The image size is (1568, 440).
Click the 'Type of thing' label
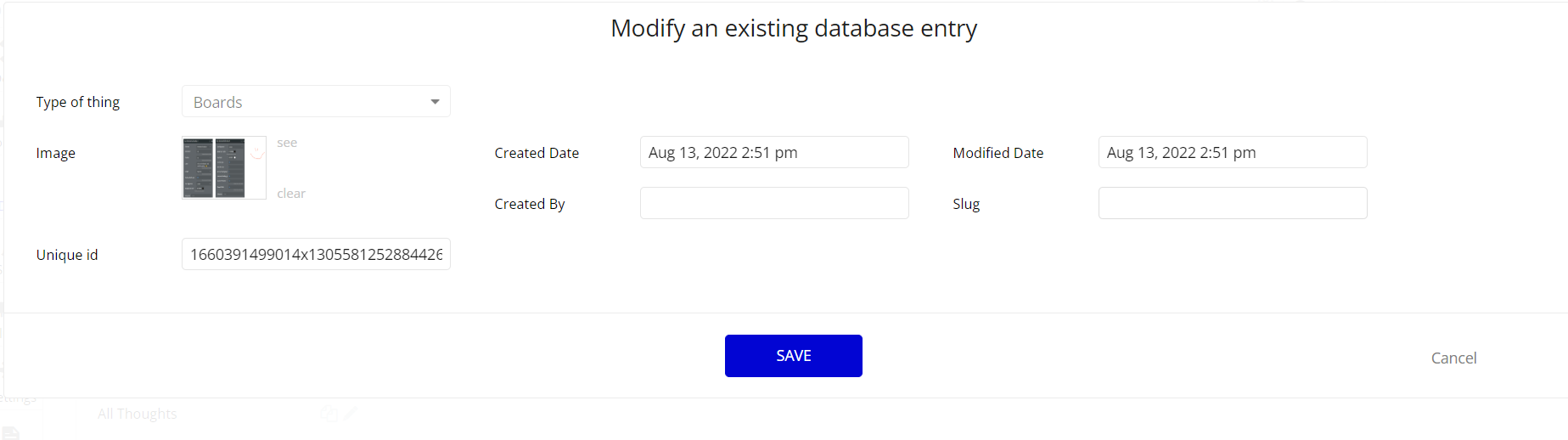[x=78, y=102]
